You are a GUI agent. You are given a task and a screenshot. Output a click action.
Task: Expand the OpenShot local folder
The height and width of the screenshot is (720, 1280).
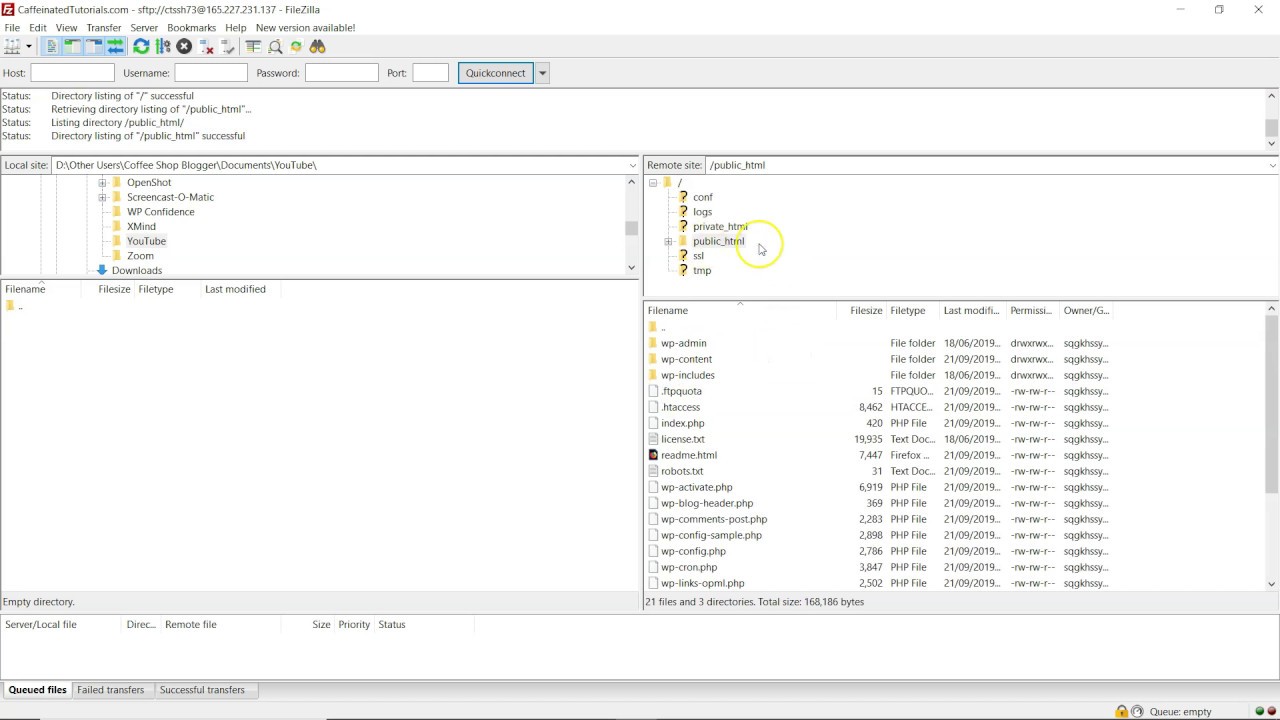click(x=102, y=183)
